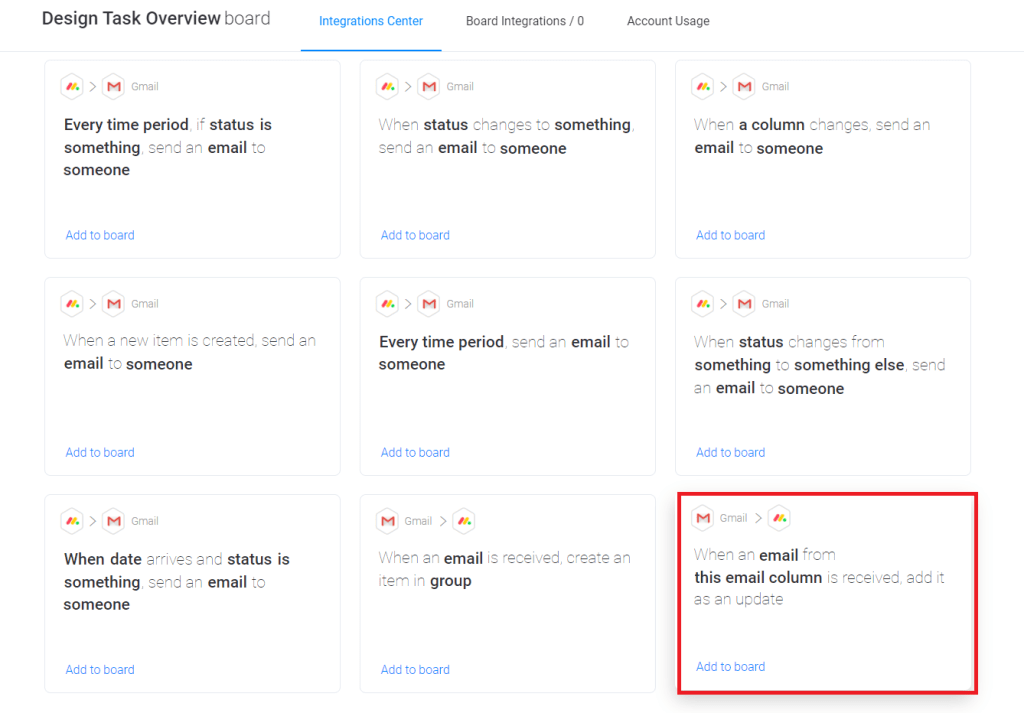Add 'Every time period, if status' recipe to board
This screenshot has height=713, width=1024.
pyautogui.click(x=100, y=235)
